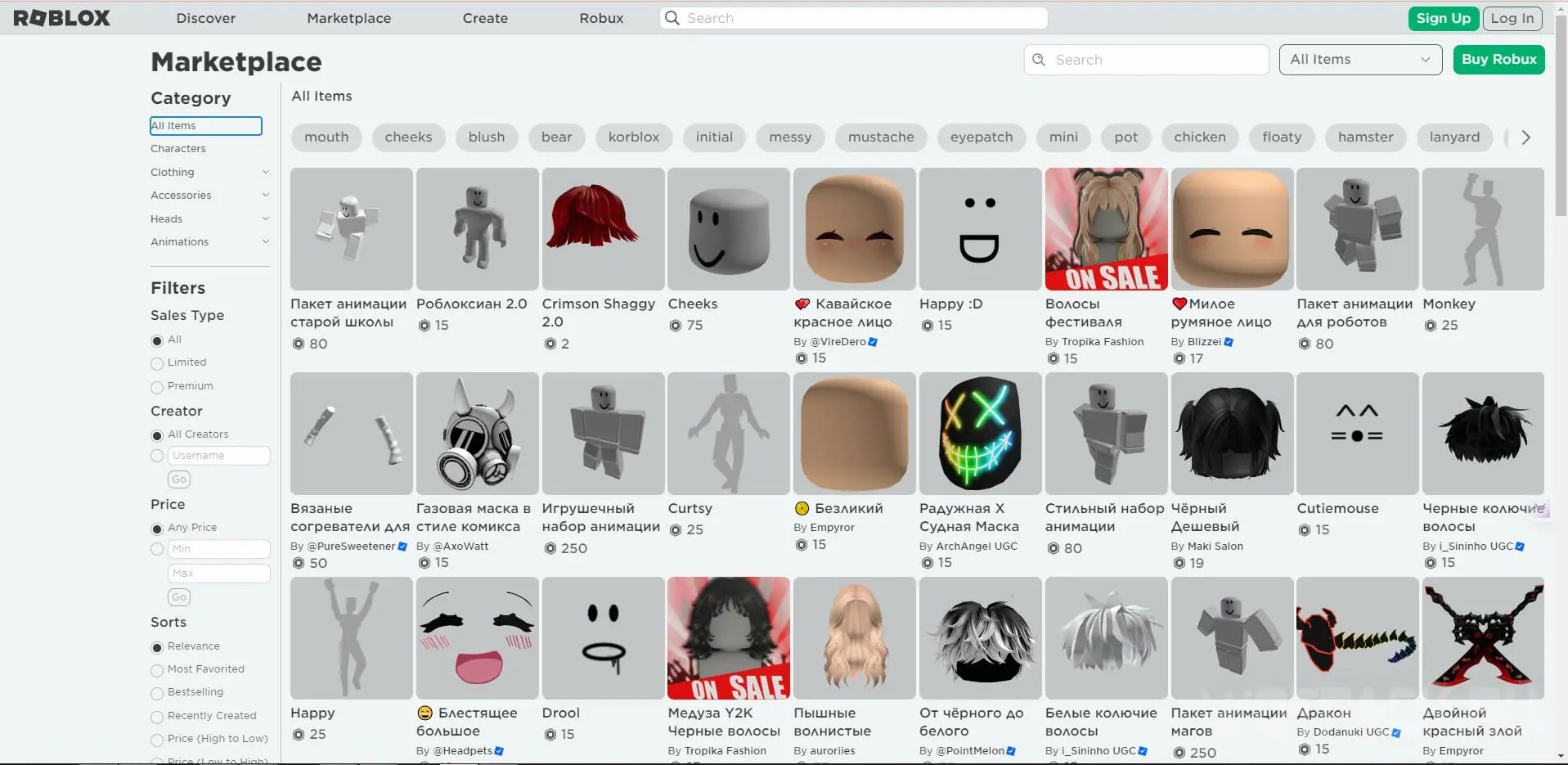Click the magnifier icon in the top navigation search bar
The image size is (1568, 765).
pos(672,18)
